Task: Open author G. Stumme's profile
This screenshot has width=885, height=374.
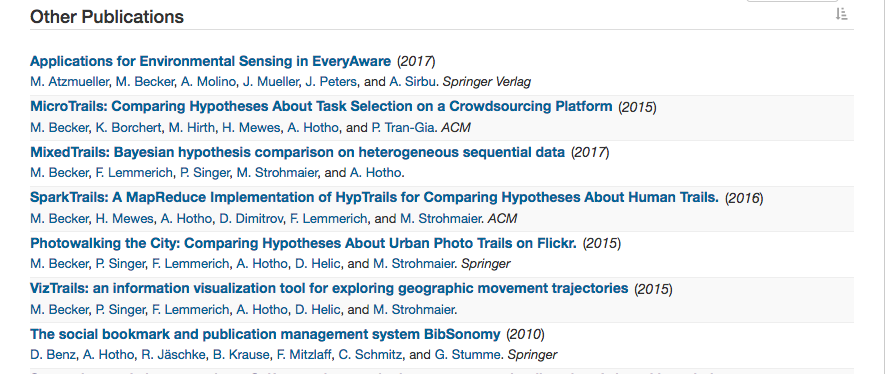Action: 468,355
